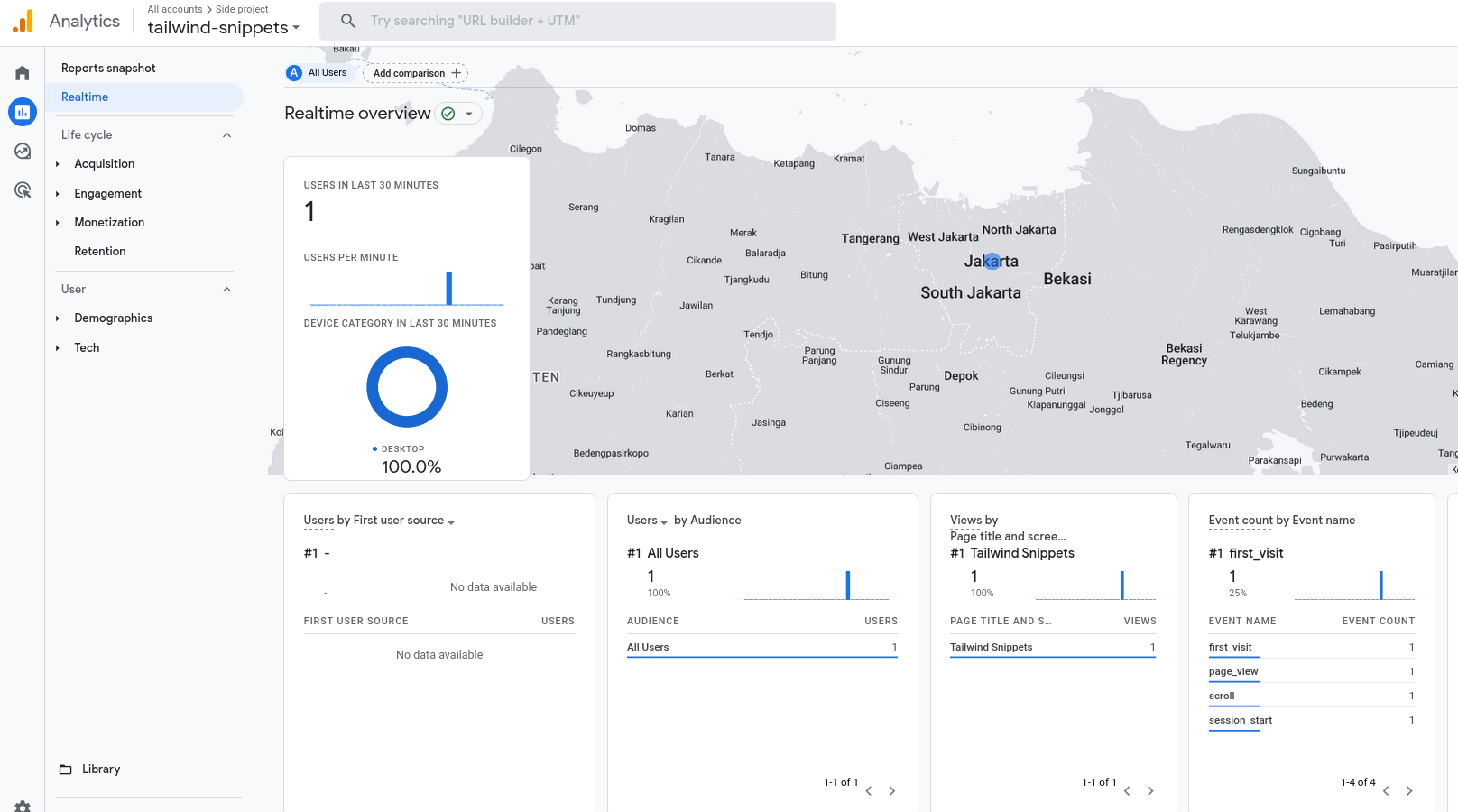Click the All Users comparison chip

tap(318, 73)
